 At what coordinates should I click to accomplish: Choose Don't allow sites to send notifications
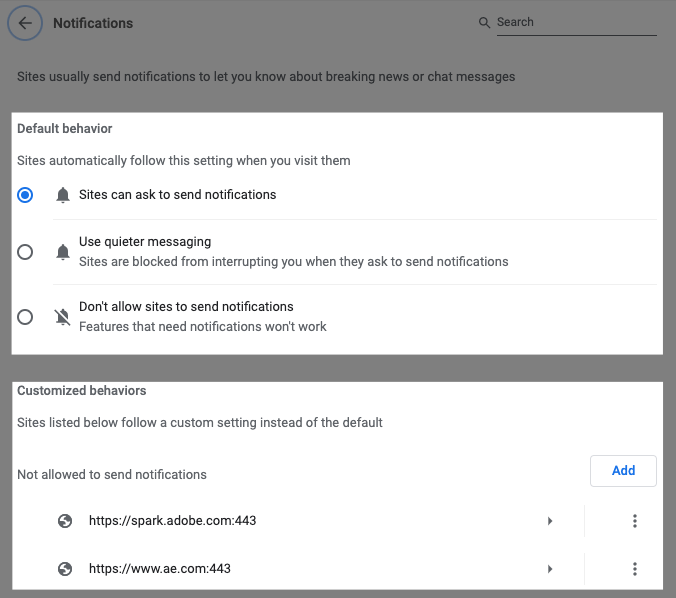(25, 317)
